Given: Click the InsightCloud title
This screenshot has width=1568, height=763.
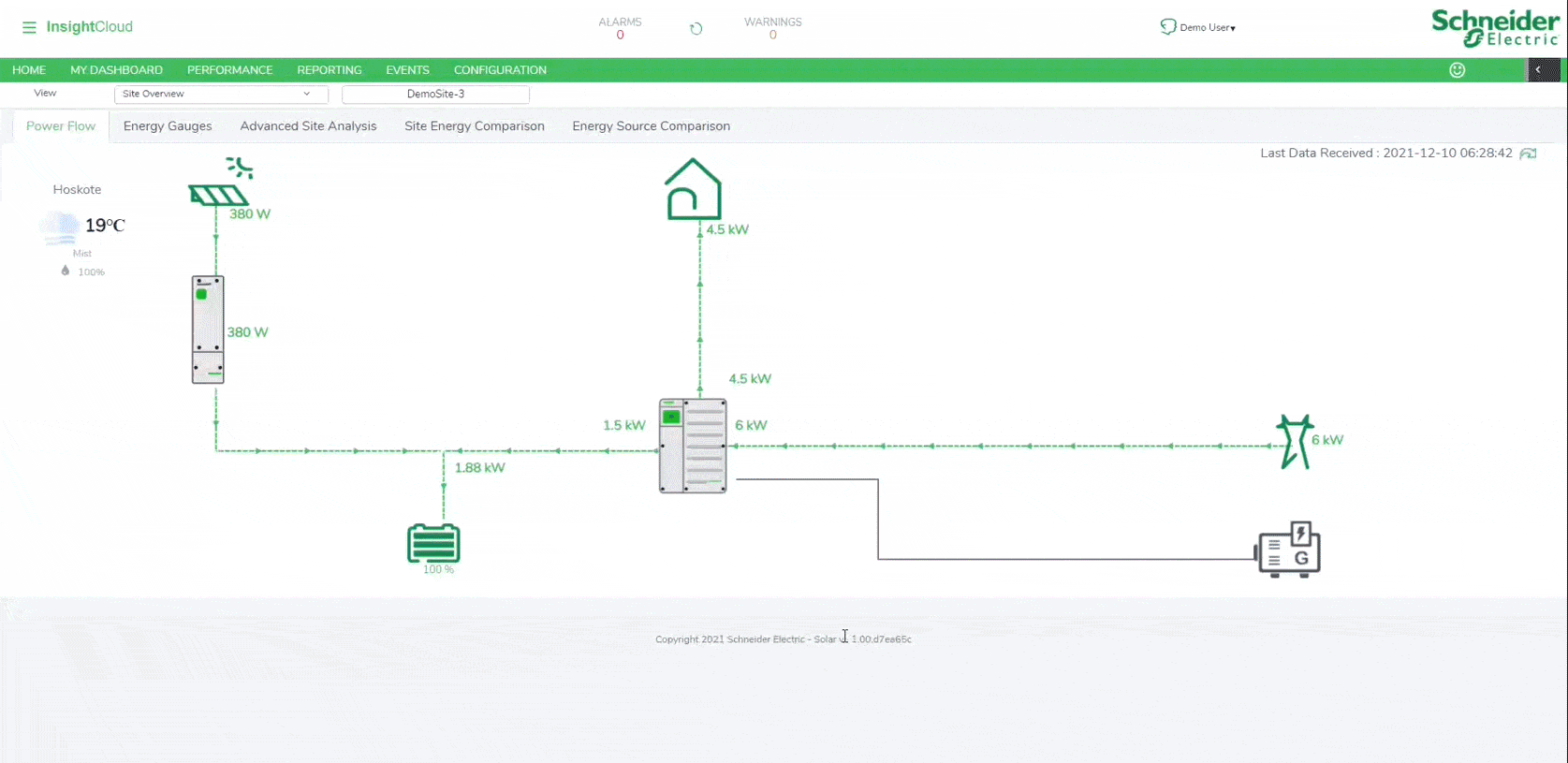Looking at the screenshot, I should 90,27.
